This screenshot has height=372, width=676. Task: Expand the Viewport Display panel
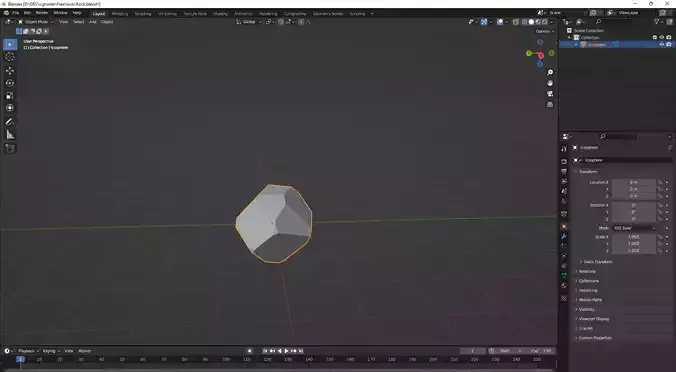tap(592, 319)
